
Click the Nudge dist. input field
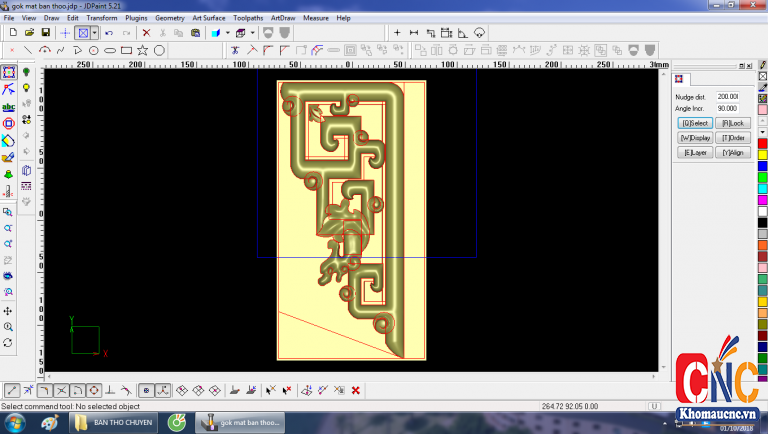[726, 96]
